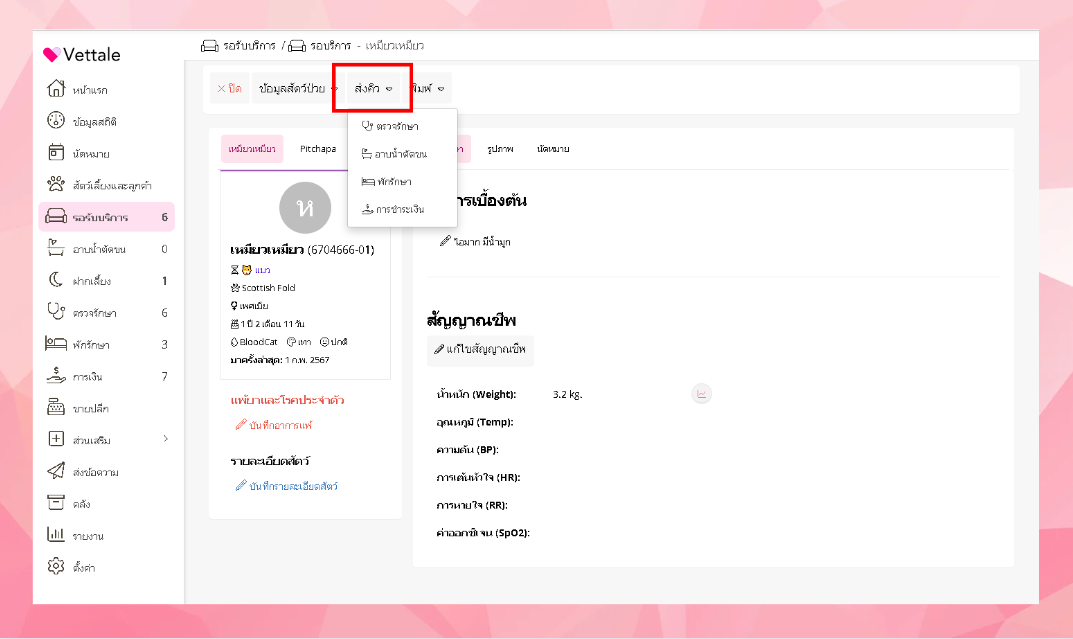Click แก้ไขสัญญาณชีพ edit vitals button
Screen dimensions: 1073x639
point(480,350)
